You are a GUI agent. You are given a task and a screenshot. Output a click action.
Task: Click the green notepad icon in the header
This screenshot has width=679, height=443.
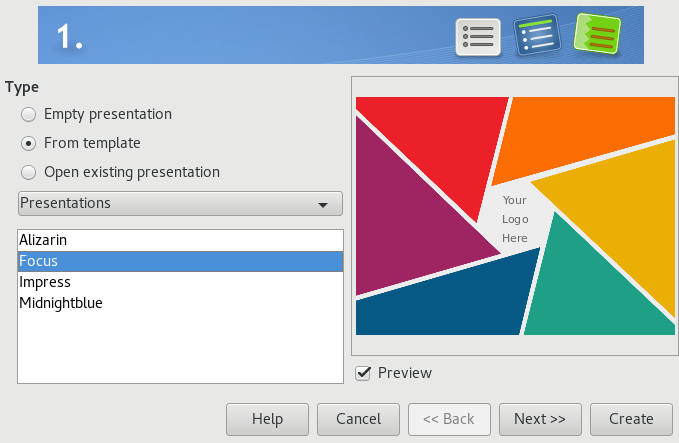(598, 36)
